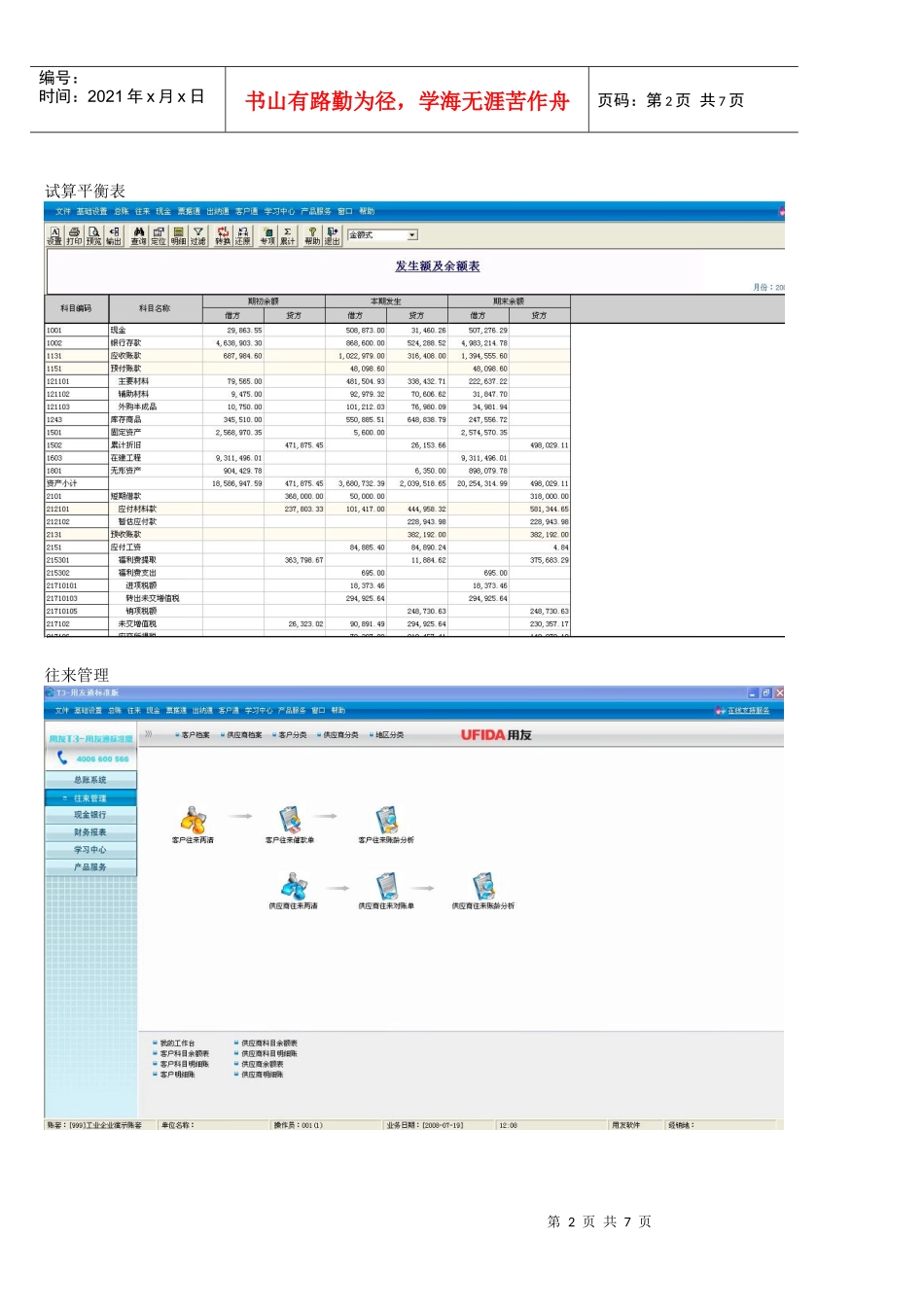This screenshot has height=1307, width=924.
Task: Click the 帮助 help toolbar icon
Action: (312, 236)
